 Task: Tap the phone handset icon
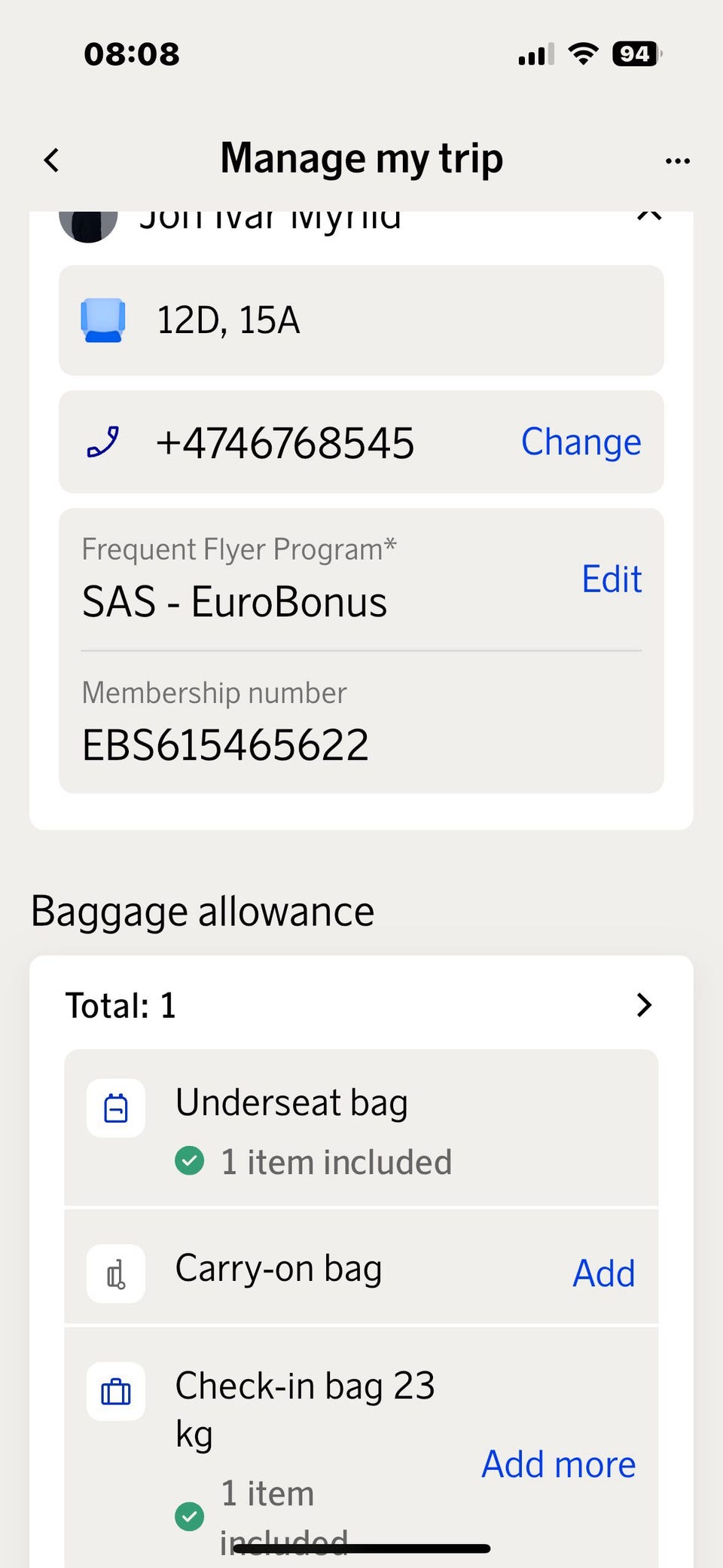point(103,442)
